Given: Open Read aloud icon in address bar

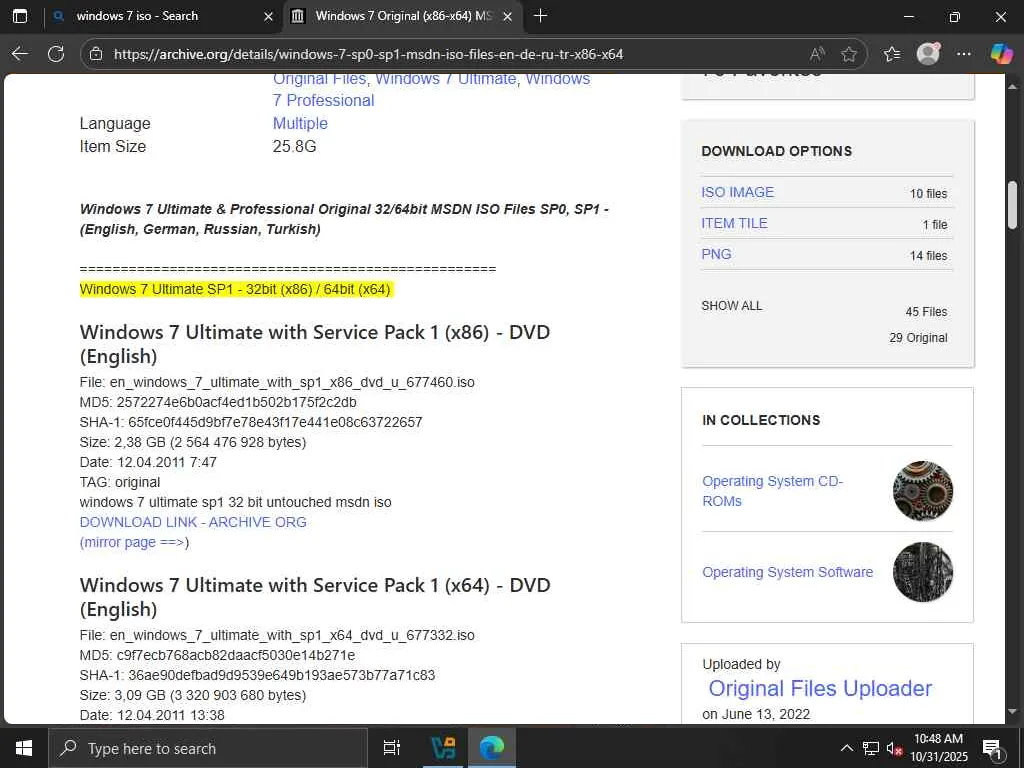Looking at the screenshot, I should [816, 54].
